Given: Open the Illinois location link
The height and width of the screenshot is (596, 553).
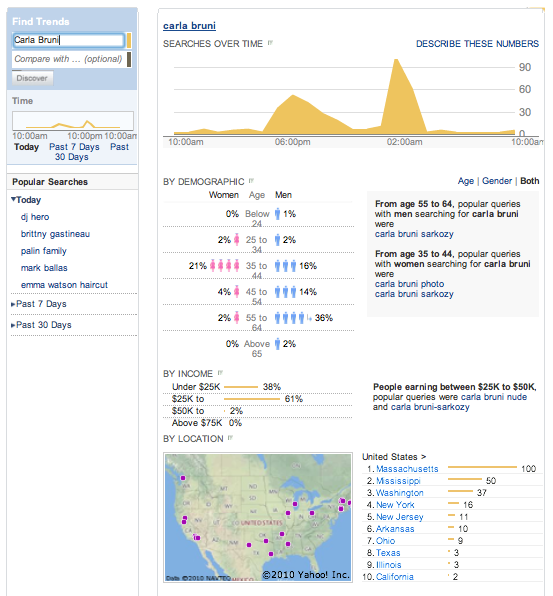Looking at the screenshot, I should [x=388, y=565].
